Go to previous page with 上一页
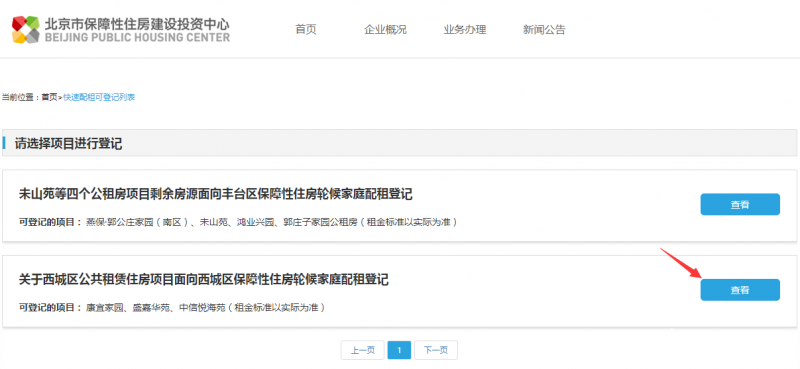The image size is (800, 369). [363, 350]
